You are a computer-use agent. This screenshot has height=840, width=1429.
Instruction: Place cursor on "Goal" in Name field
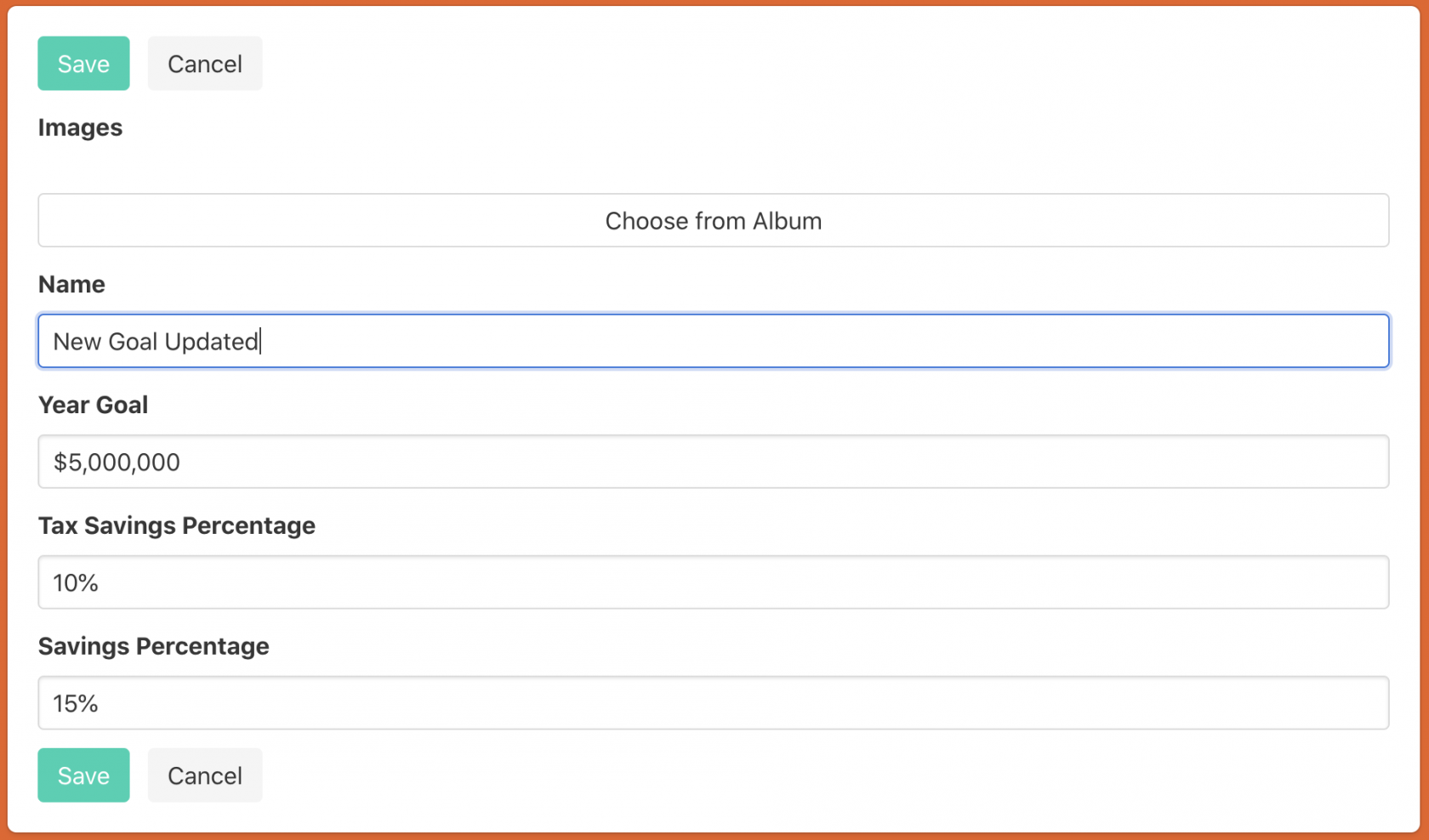click(133, 342)
